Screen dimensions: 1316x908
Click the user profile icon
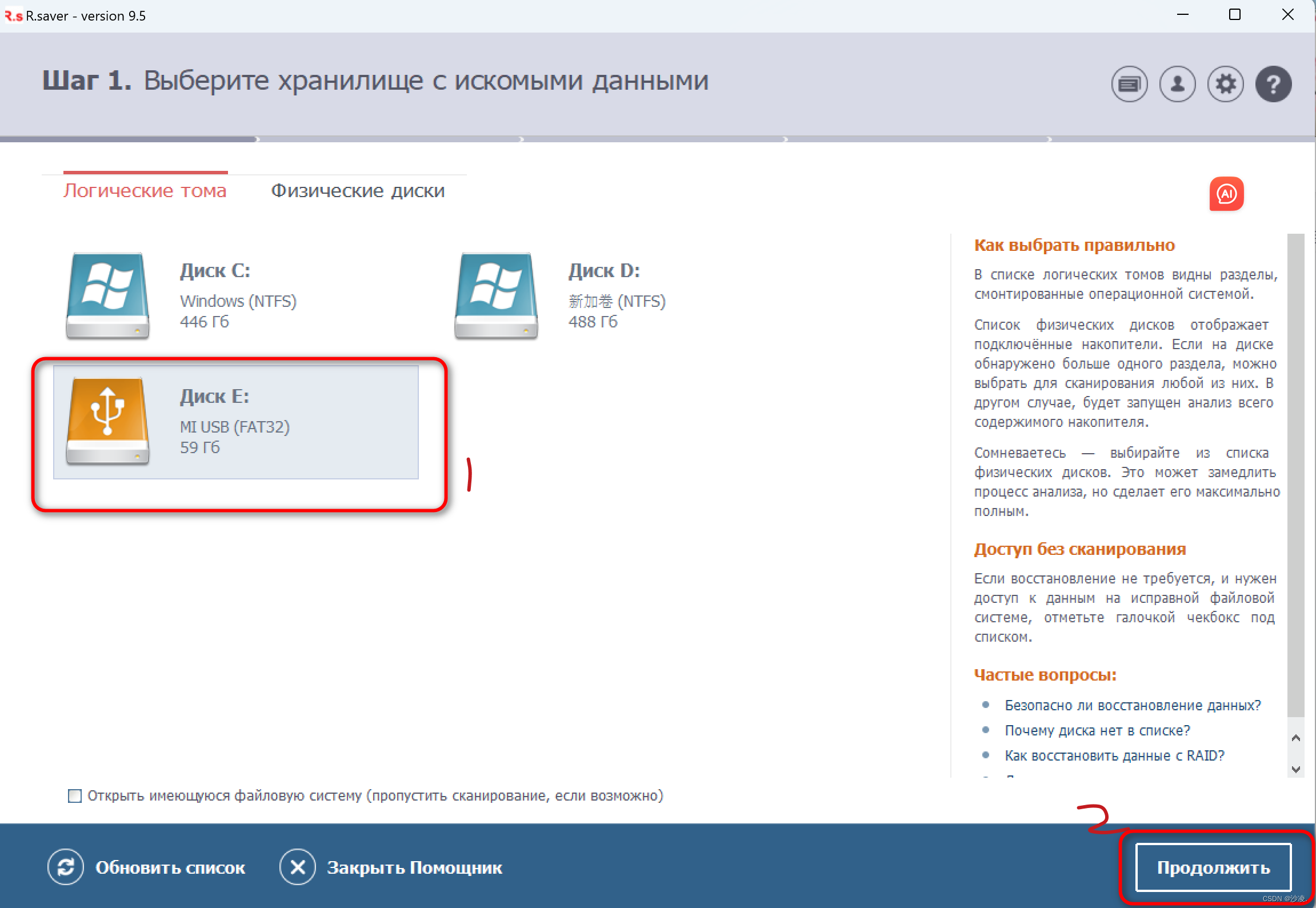pyautogui.click(x=1177, y=85)
